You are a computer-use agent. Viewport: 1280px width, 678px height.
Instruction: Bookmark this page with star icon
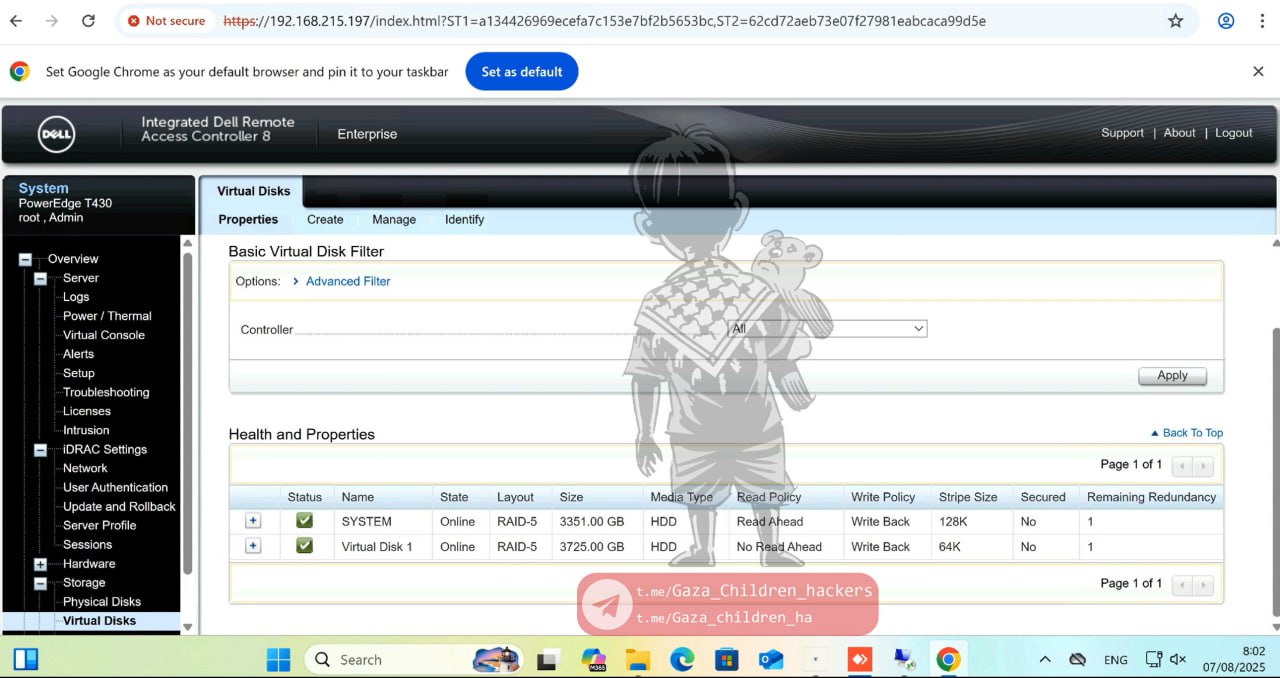(x=1175, y=21)
